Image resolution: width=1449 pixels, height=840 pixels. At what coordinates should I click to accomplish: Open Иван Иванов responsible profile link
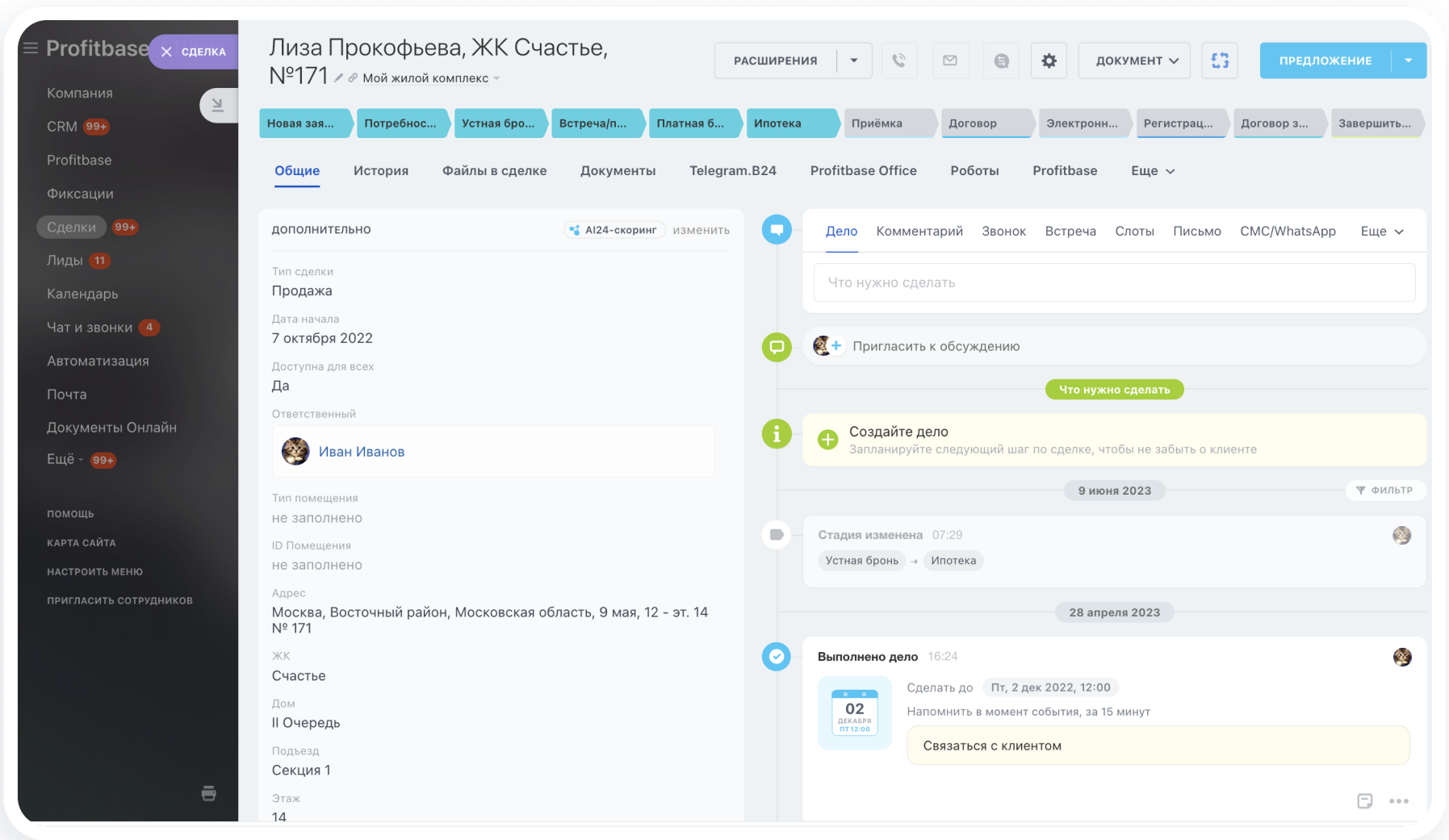point(361,452)
